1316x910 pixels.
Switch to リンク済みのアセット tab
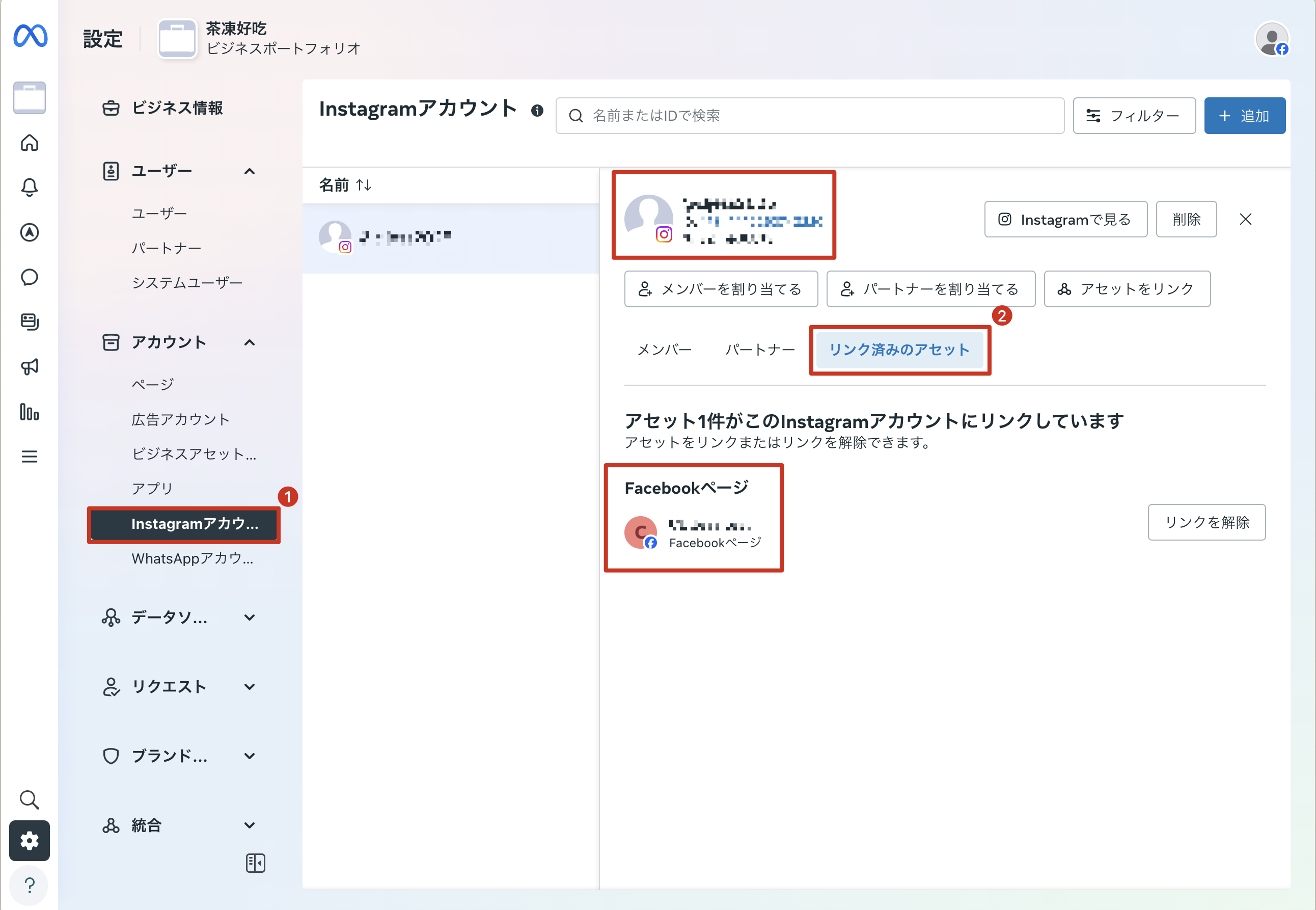900,350
